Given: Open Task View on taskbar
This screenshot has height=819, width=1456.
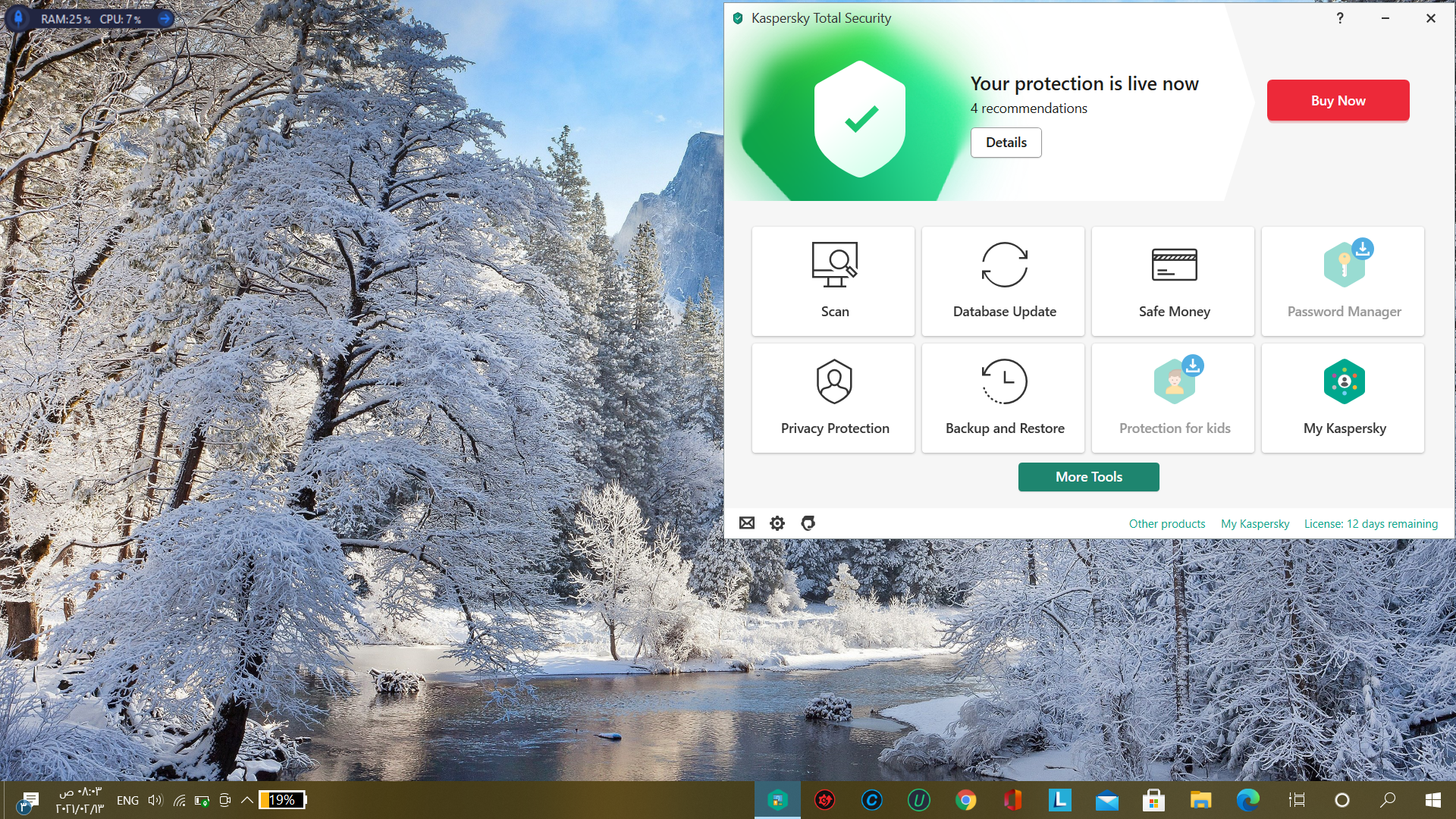Looking at the screenshot, I should 1297,800.
